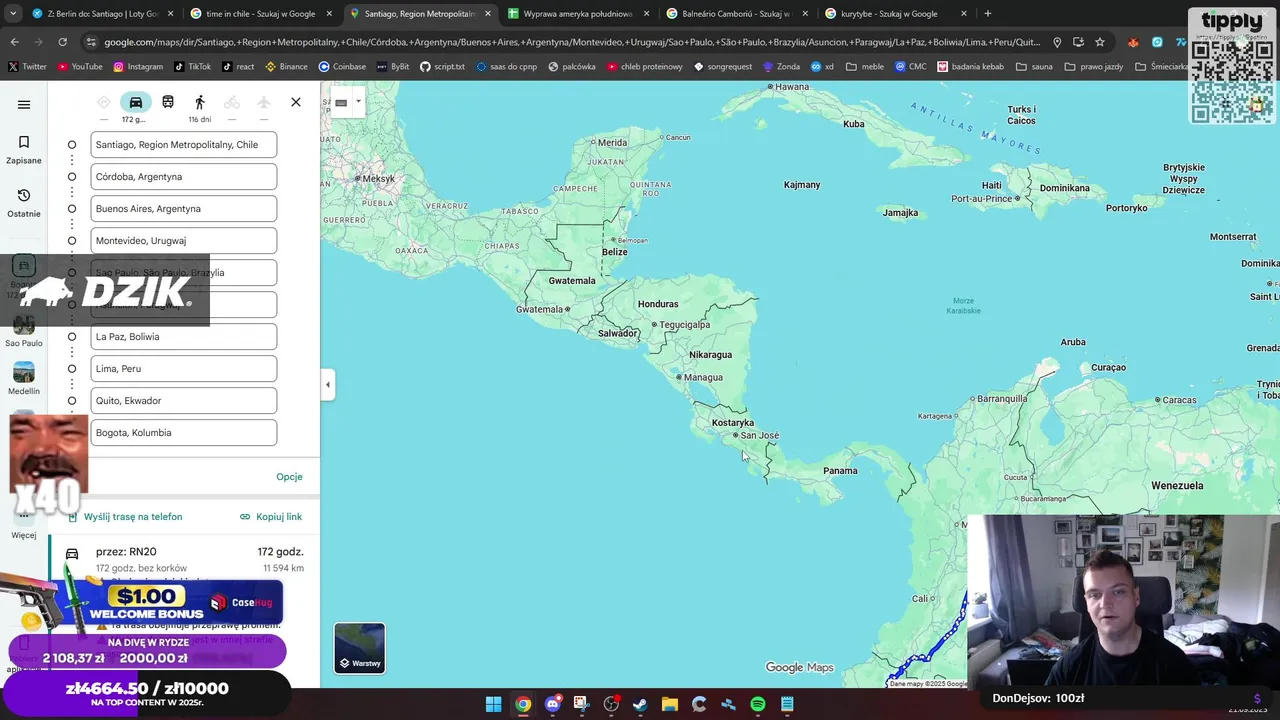Open a new browser tab

(x=988, y=14)
